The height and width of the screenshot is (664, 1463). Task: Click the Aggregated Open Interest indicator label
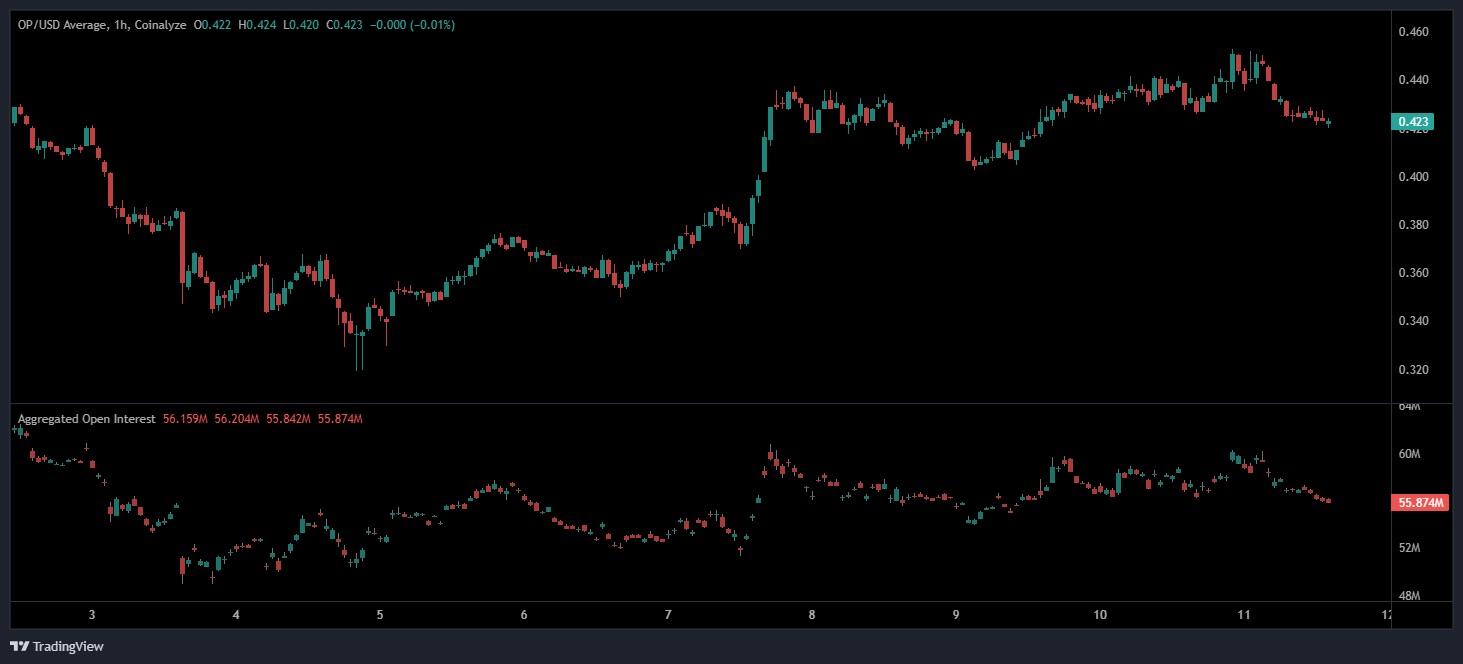(86, 419)
